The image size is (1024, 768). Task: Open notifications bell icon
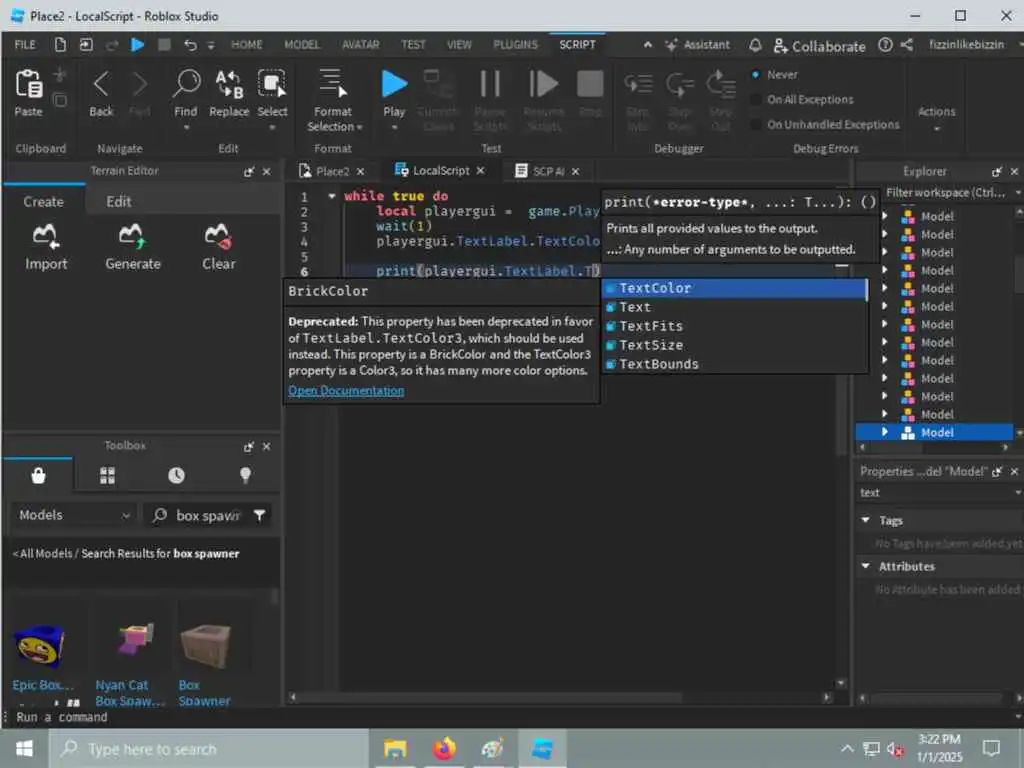[x=755, y=45]
